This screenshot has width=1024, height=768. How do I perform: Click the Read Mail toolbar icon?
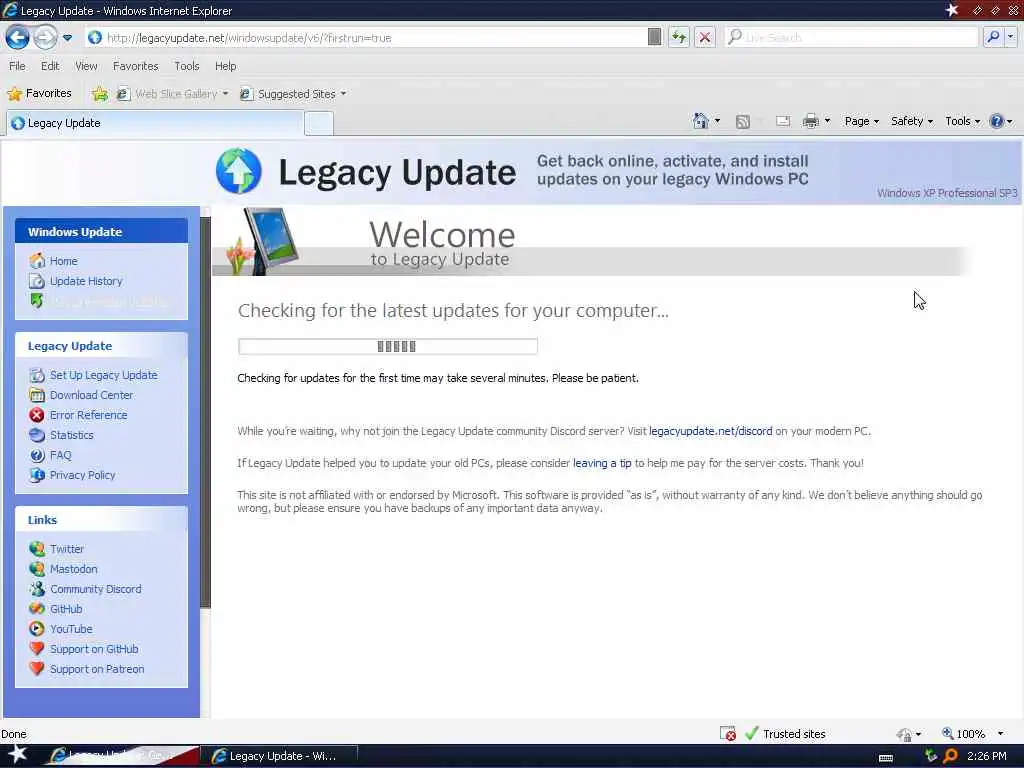tap(783, 121)
